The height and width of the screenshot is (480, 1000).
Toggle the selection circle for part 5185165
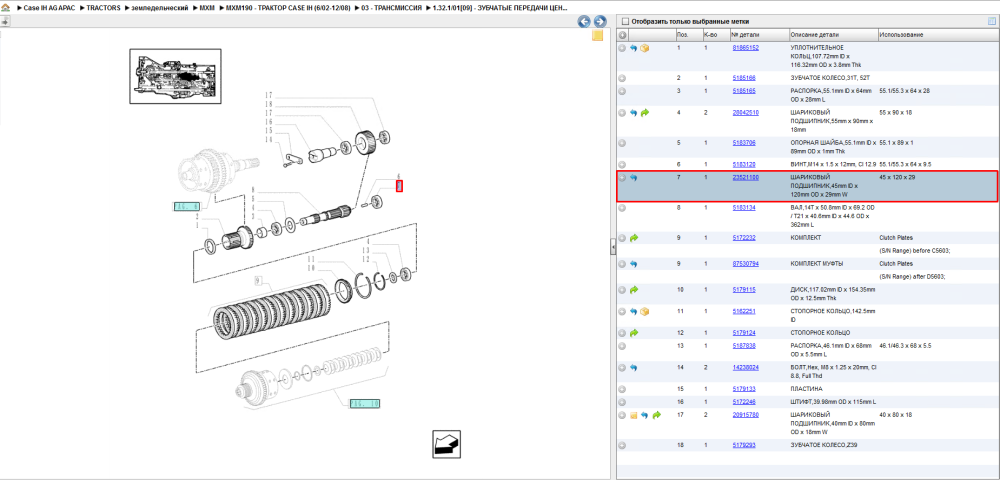tap(622, 91)
